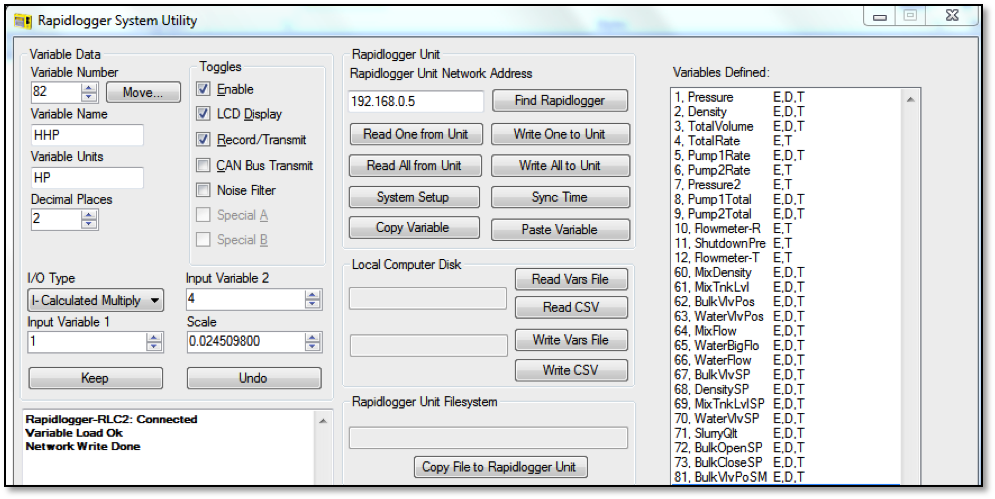995x499 pixels.
Task: Click the Rapidlogger app icon in title bar
Action: [23, 20]
